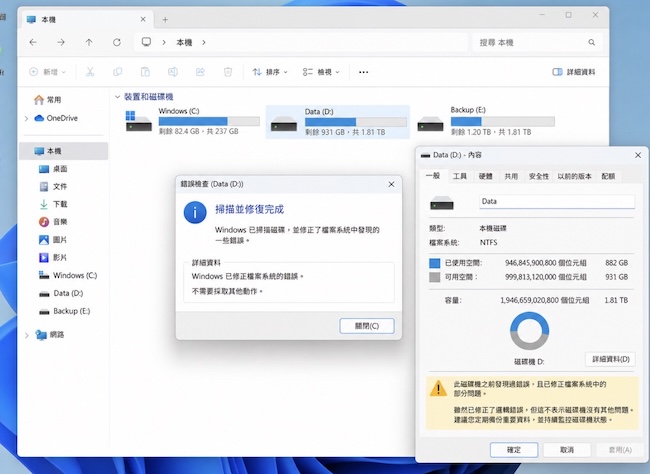Viewport: 650px width, 474px height.
Task: Click the Copy icon in toolbar
Action: 118,72
